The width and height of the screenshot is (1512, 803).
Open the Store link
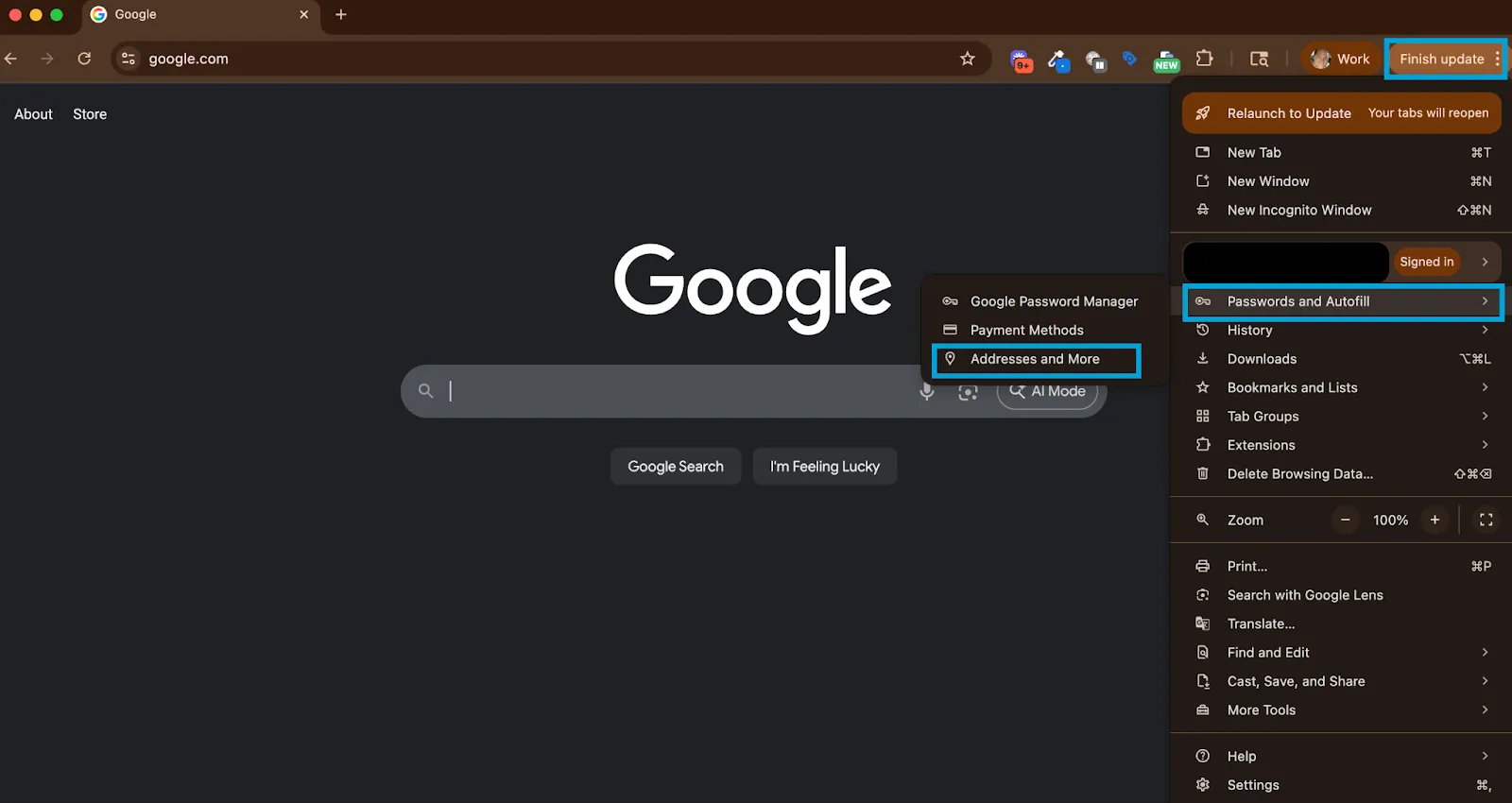click(90, 114)
